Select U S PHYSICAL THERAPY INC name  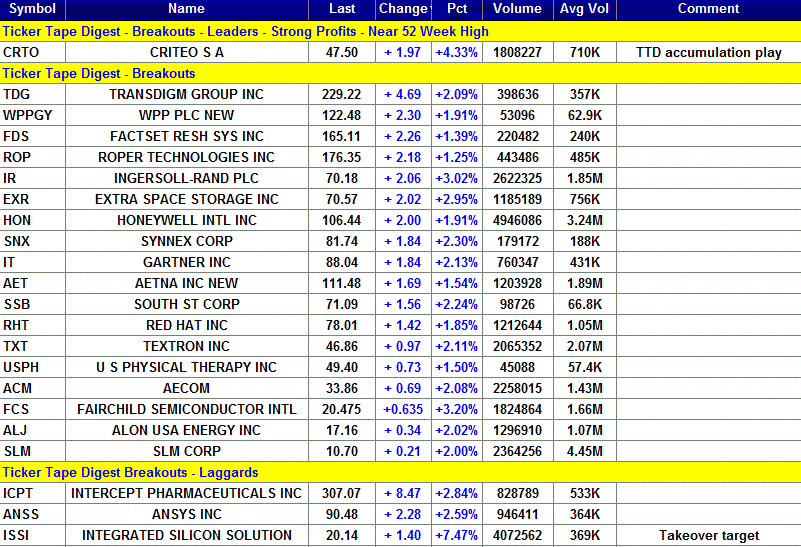(186, 367)
